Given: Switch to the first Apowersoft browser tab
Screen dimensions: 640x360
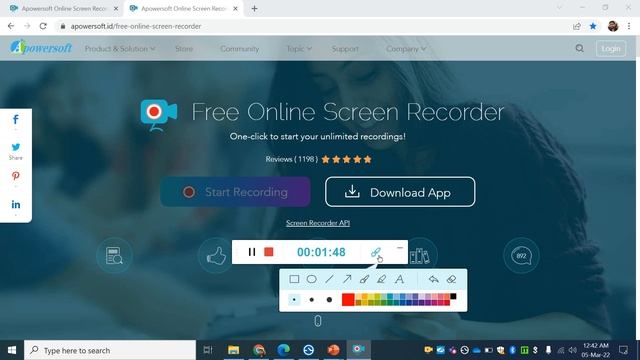Looking at the screenshot, I should tap(63, 8).
